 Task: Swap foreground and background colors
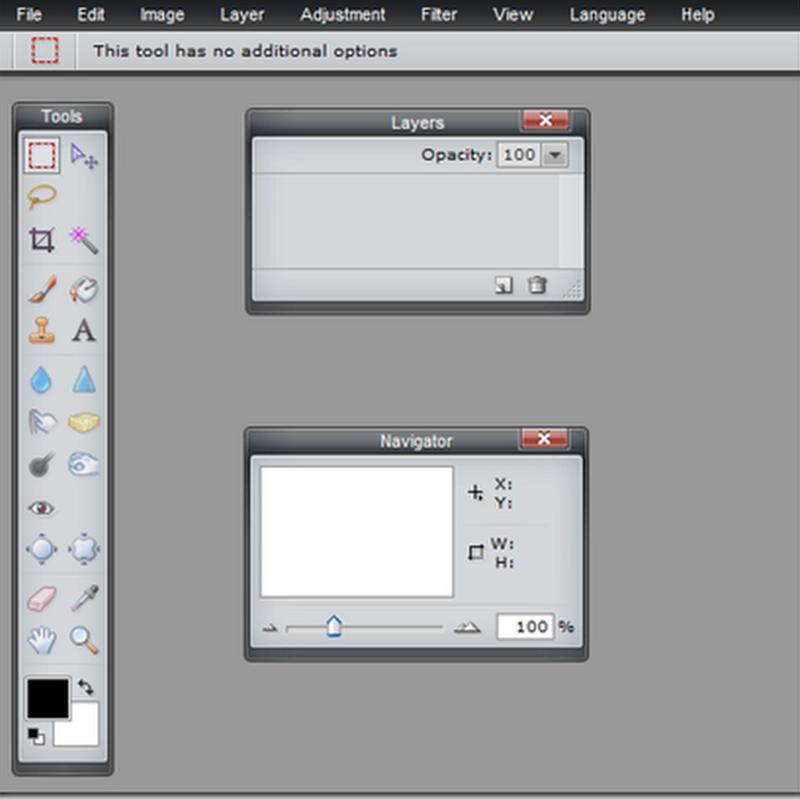86,686
